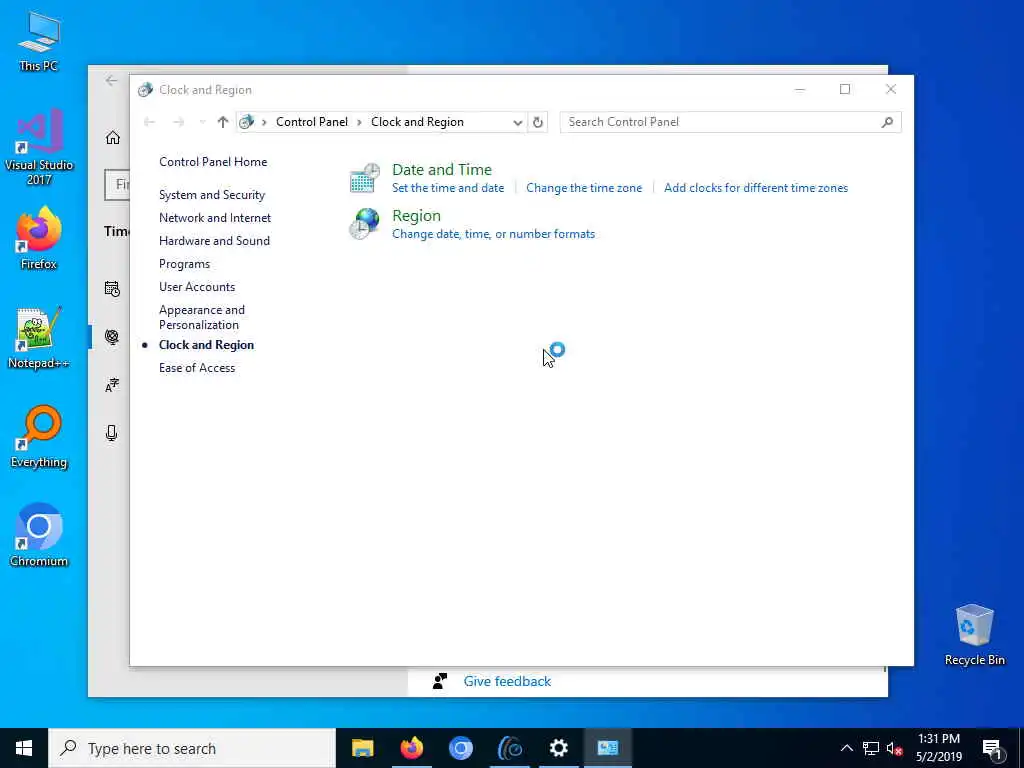Click the Refresh button in address bar

pos(537,122)
